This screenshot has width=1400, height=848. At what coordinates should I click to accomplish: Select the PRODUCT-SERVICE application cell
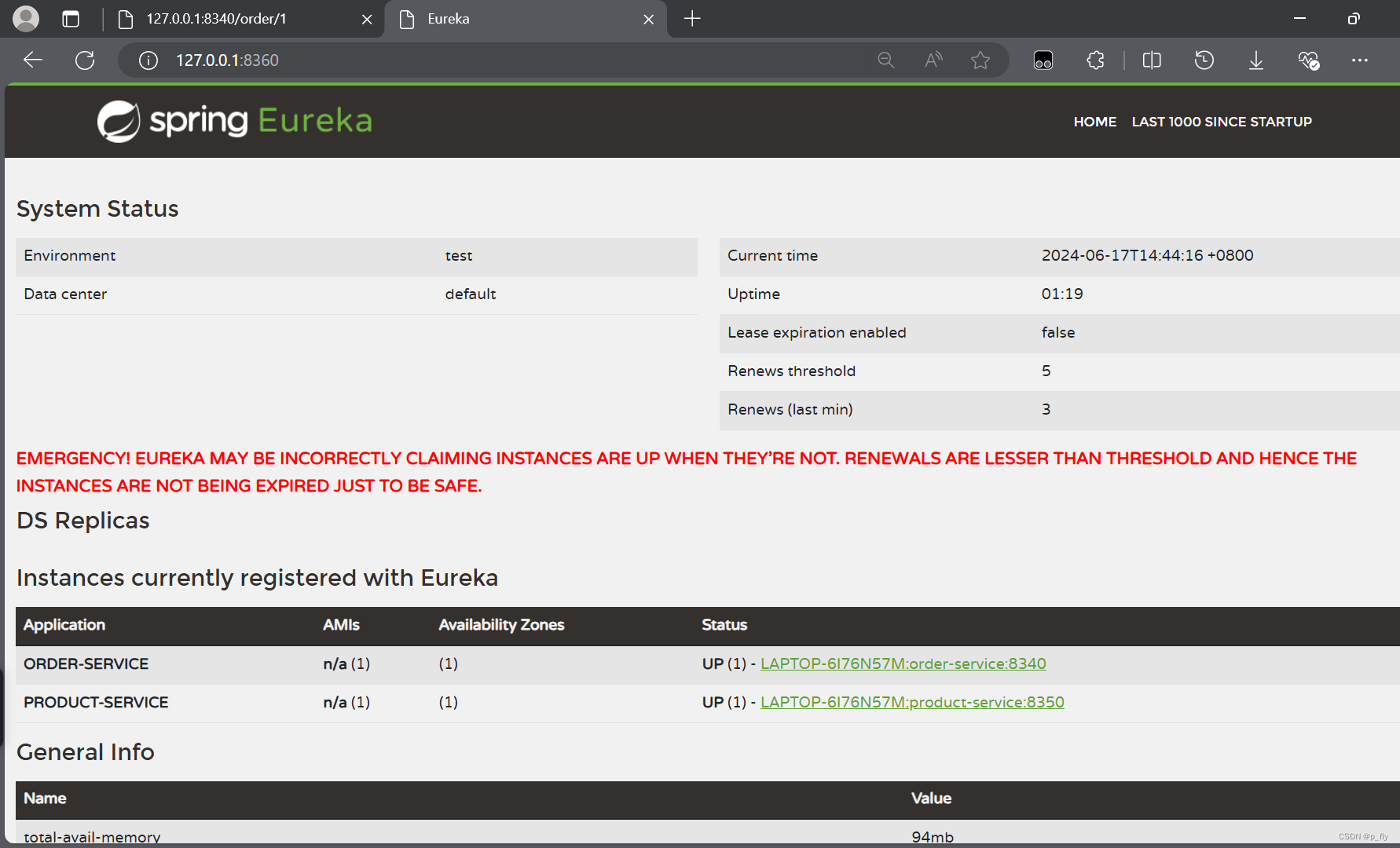[96, 702]
